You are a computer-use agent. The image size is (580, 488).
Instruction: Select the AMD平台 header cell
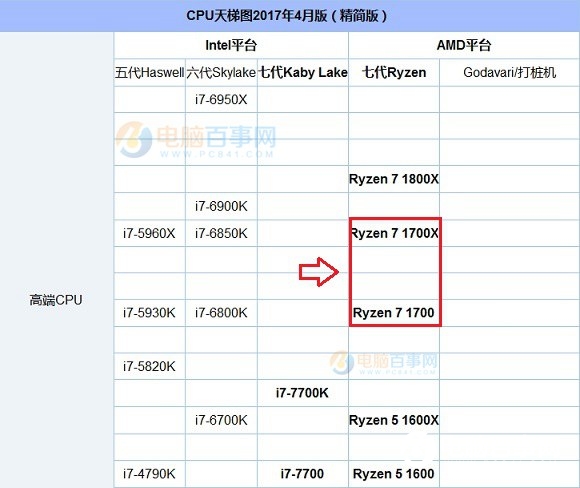click(x=464, y=45)
